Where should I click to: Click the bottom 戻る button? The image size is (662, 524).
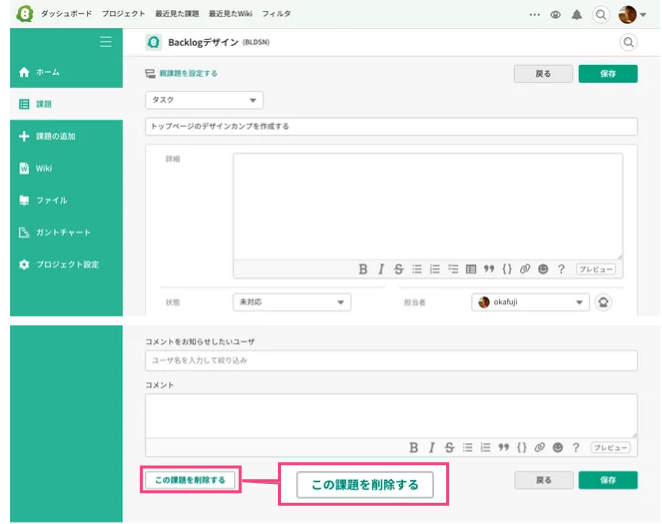click(x=543, y=481)
